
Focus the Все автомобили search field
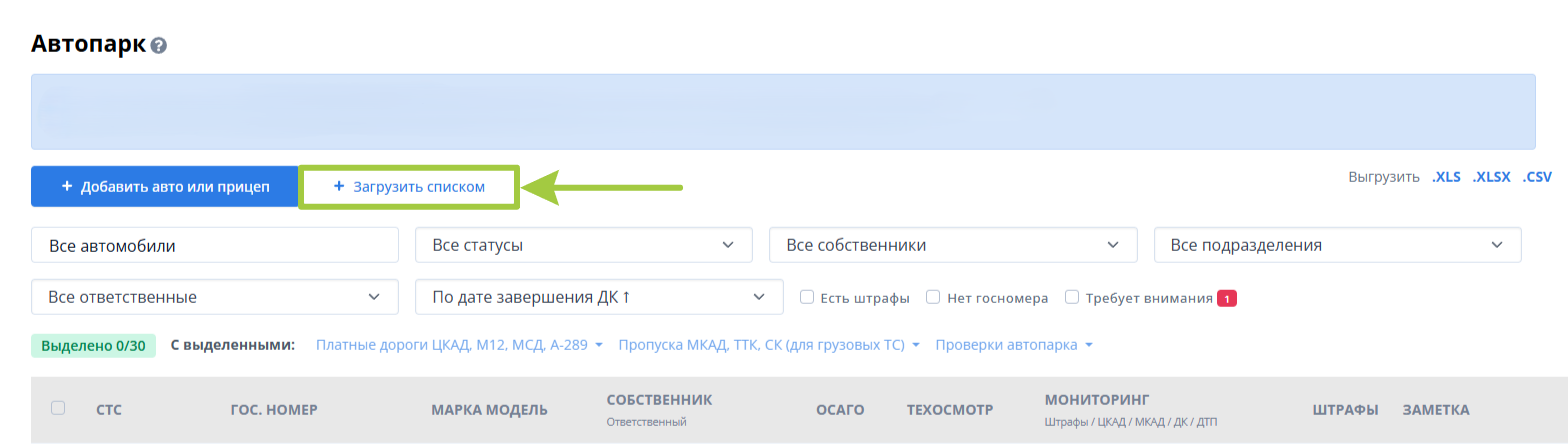coord(215,245)
